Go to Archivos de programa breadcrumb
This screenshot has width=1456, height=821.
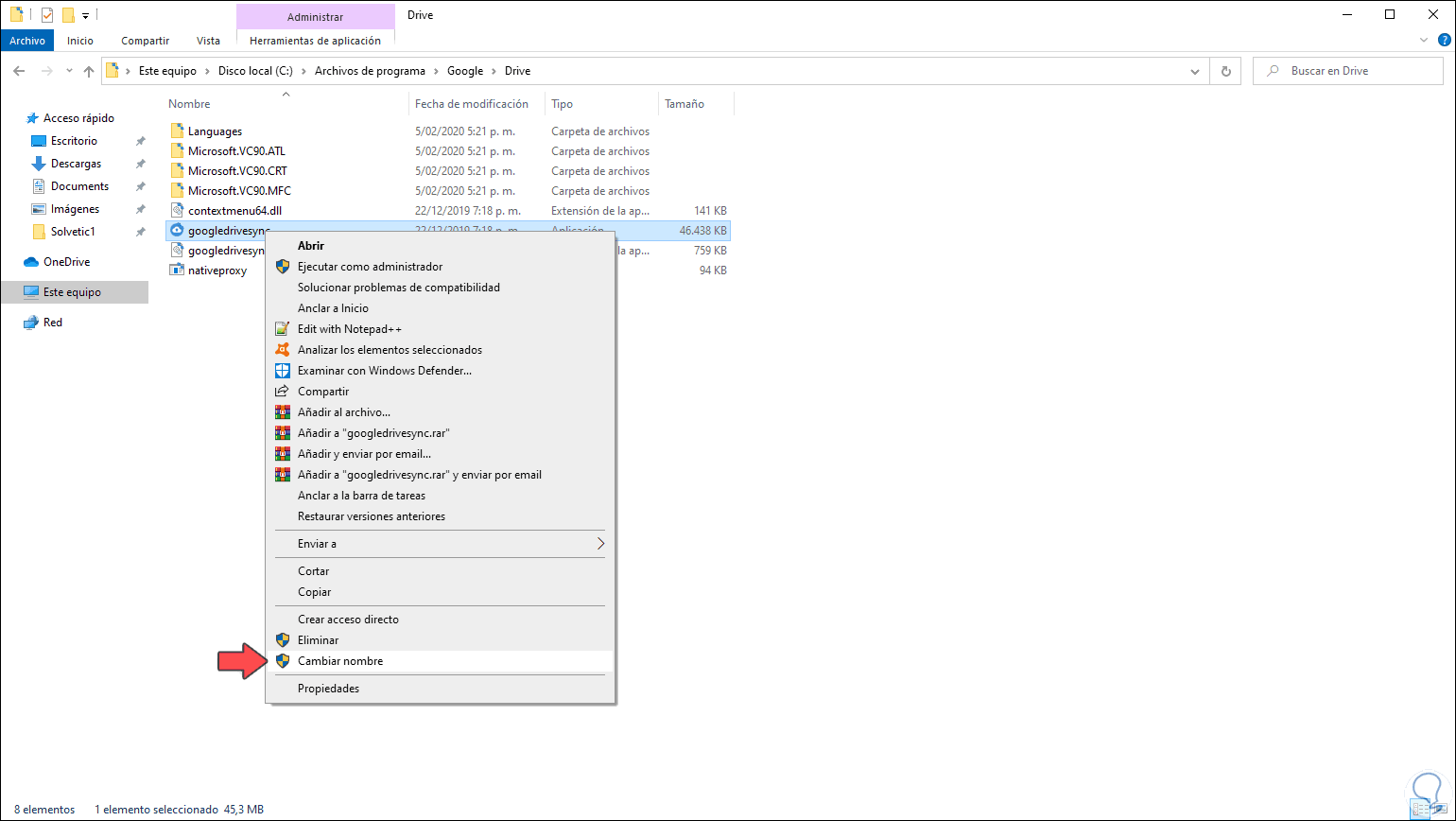[371, 71]
